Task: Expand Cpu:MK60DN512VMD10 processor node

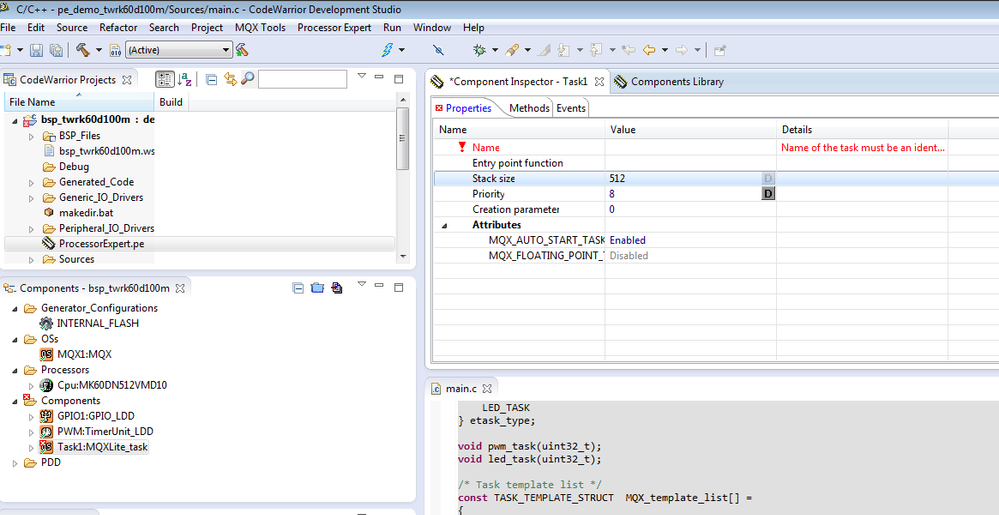Action: (31, 385)
